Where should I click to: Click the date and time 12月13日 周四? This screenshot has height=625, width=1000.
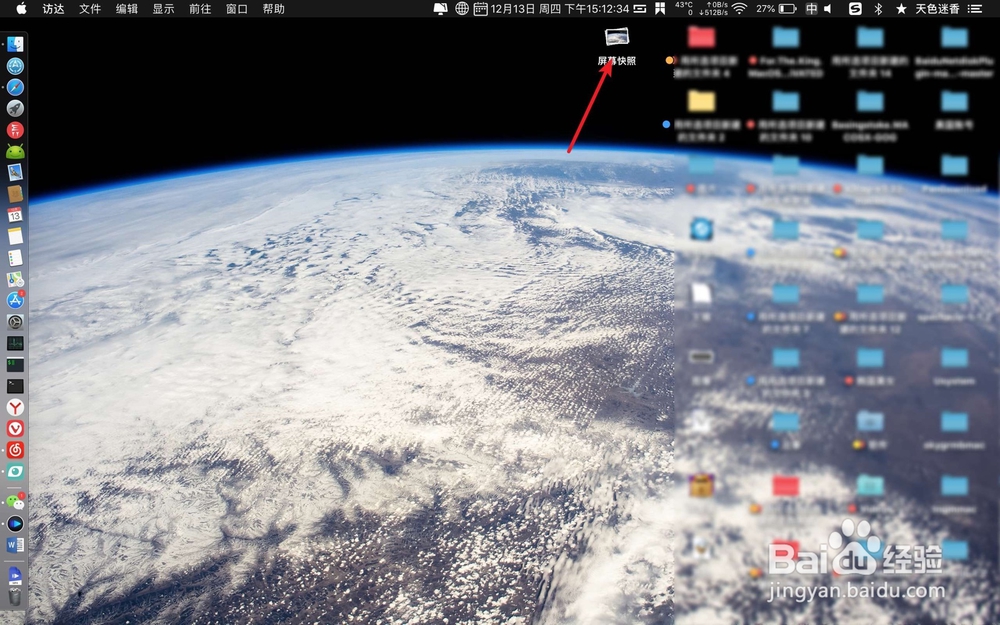559,9
